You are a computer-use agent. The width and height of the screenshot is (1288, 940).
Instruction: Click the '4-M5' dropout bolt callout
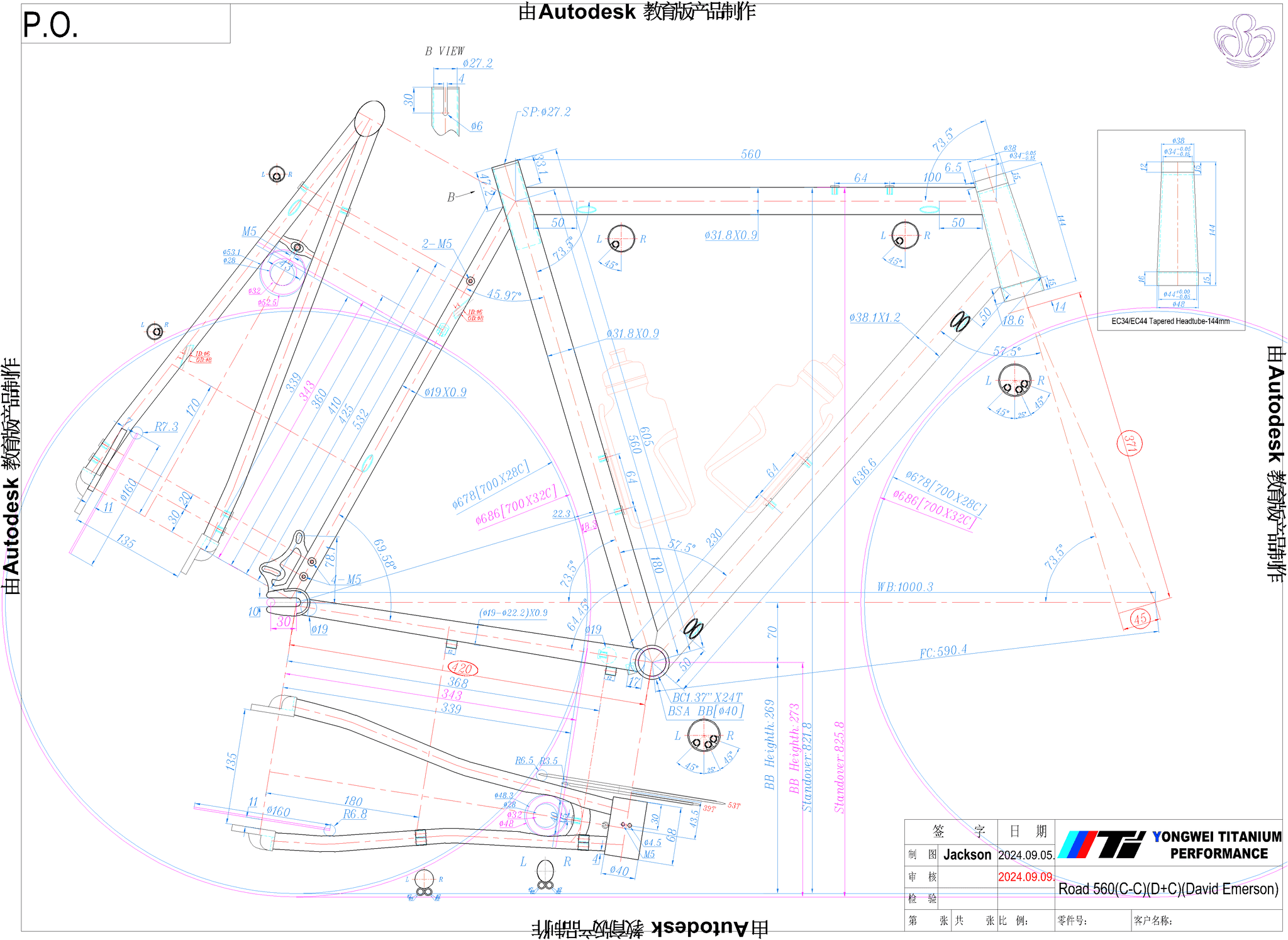click(346, 579)
